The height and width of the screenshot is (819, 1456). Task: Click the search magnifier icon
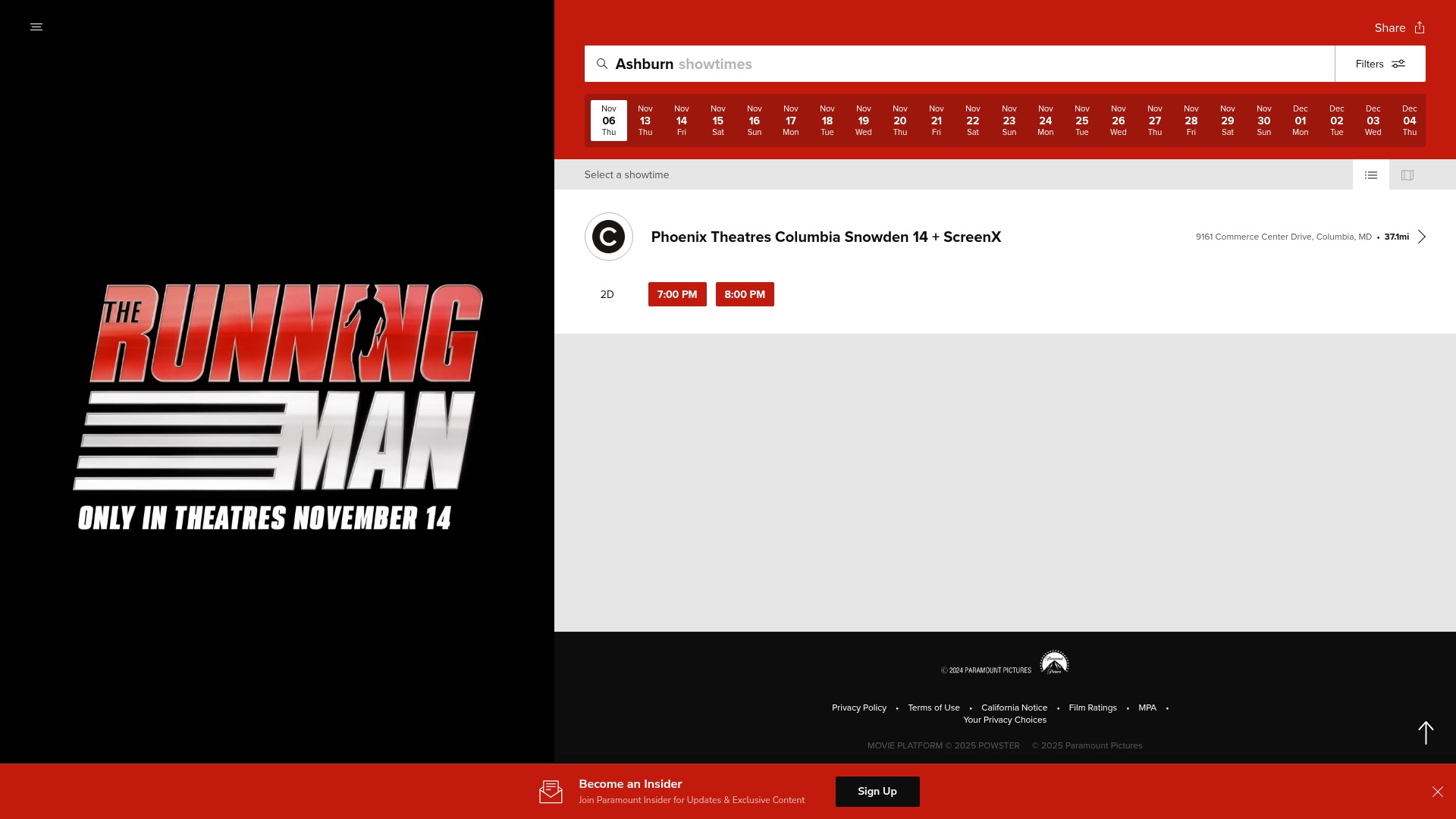click(602, 64)
